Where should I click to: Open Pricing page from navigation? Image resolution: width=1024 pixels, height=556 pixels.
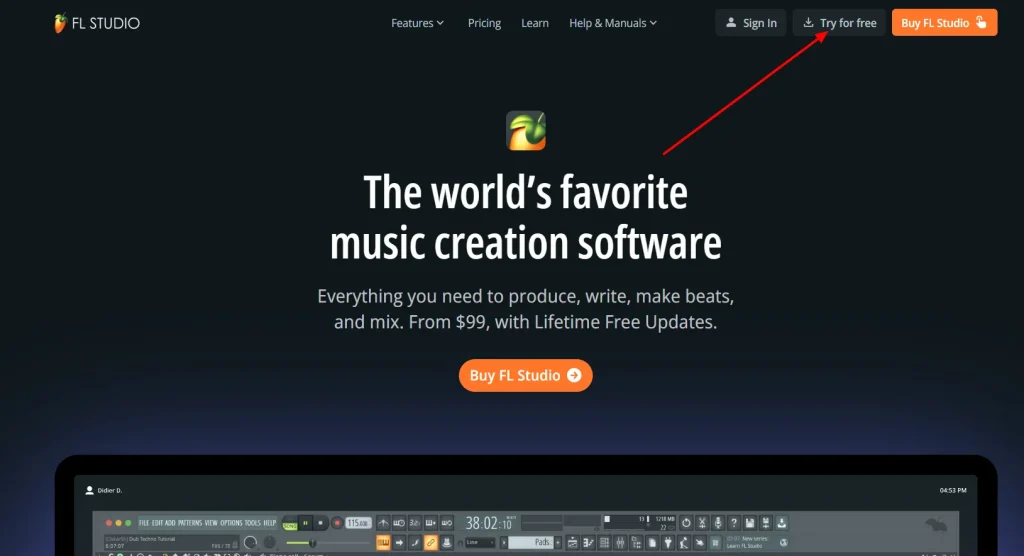485,23
